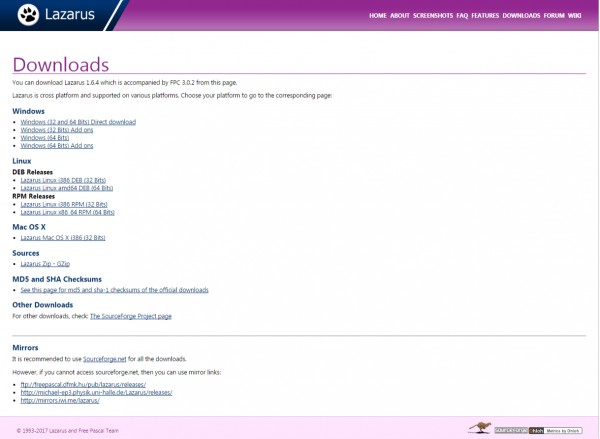
Task: Visit The SourceForge Project page link
Action: point(131,316)
